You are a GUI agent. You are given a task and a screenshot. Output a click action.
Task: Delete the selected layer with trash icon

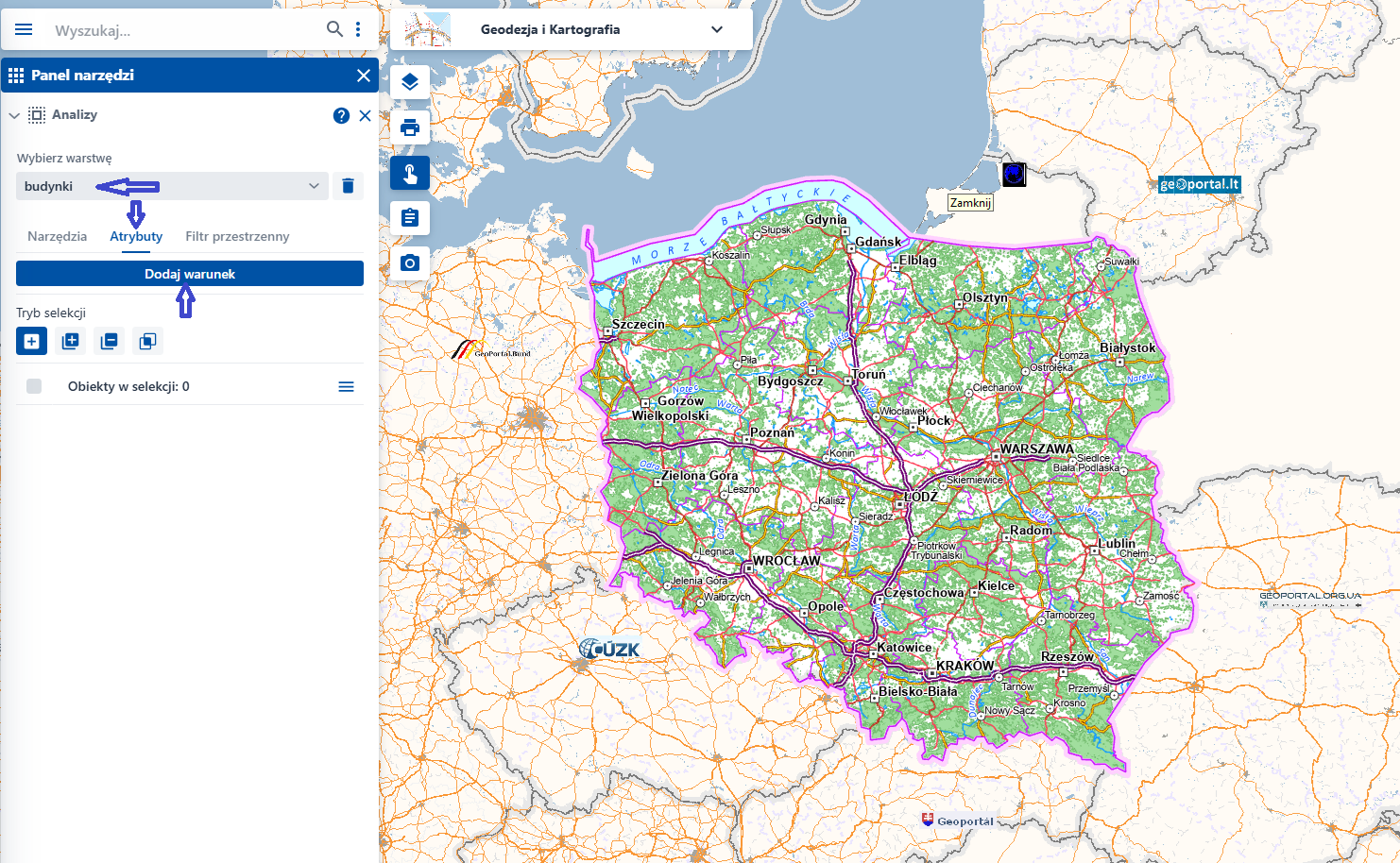pos(348,186)
